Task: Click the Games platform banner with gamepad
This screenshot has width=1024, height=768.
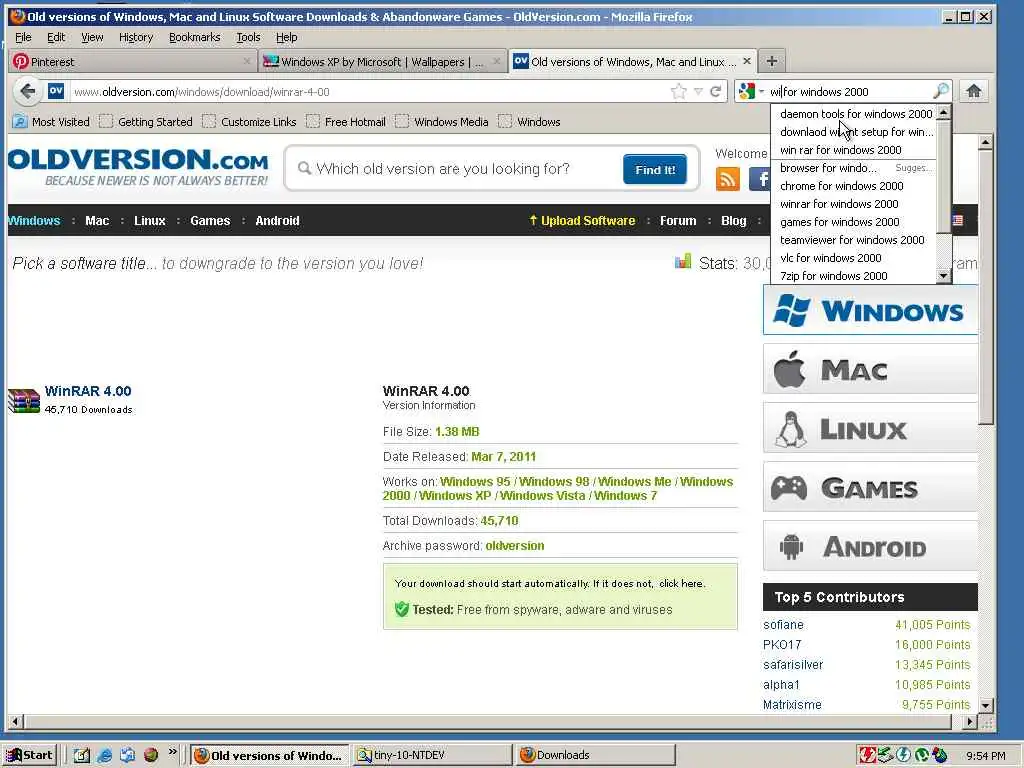Action: (871, 487)
